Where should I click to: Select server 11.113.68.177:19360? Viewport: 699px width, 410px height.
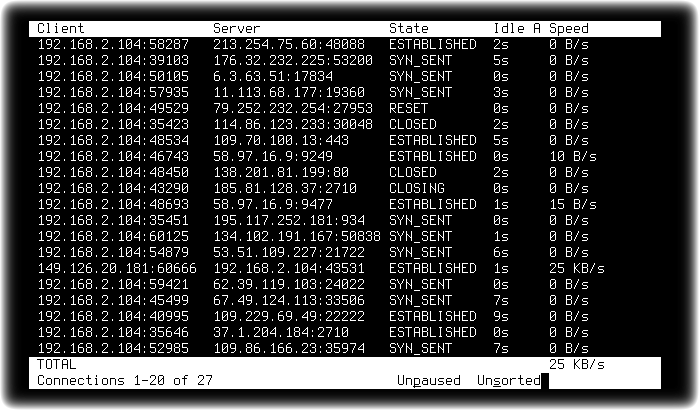288,93
